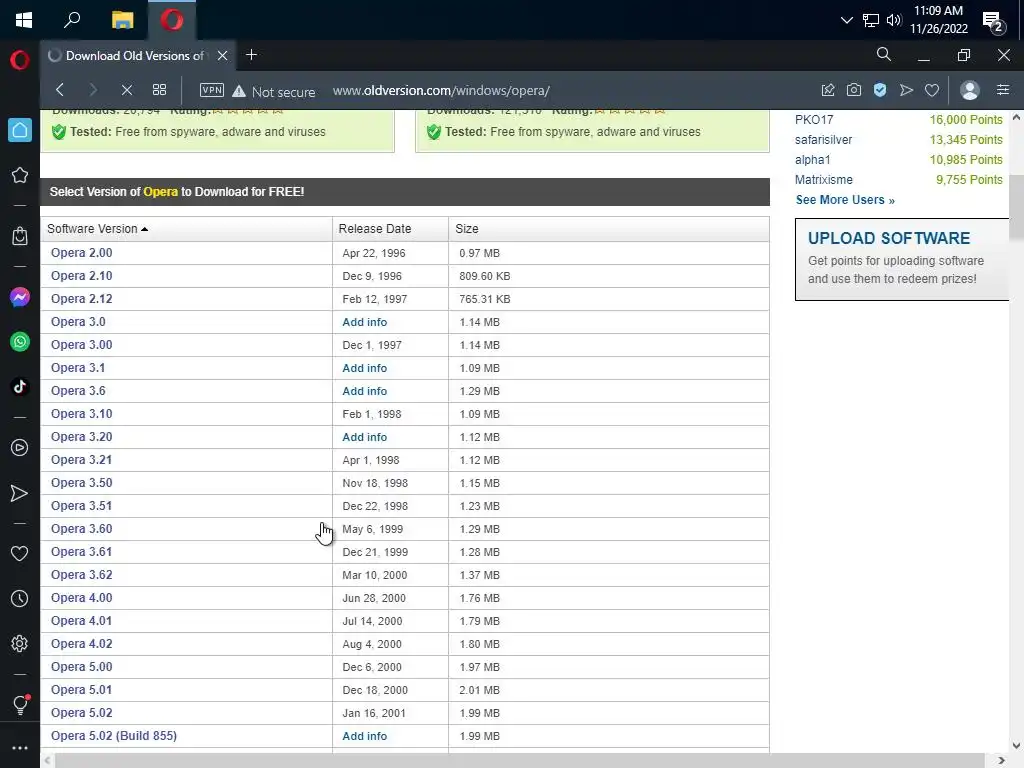
Task: Open the notification center icon
Action: point(993,21)
